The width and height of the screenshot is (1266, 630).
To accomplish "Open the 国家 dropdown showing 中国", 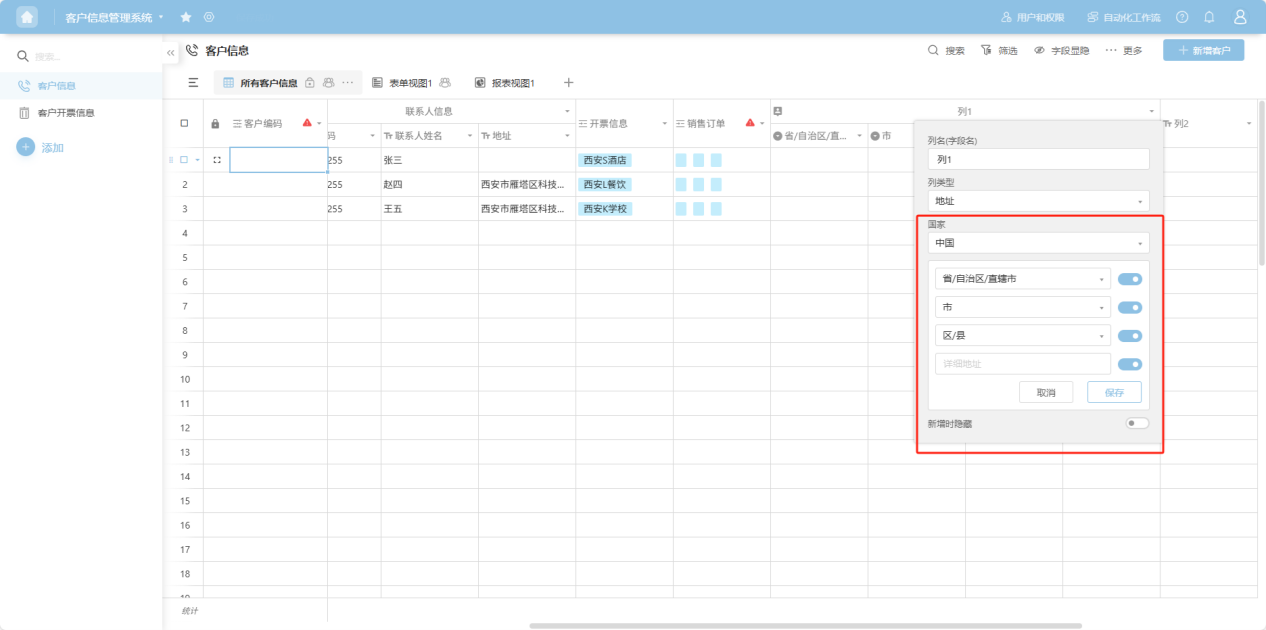I will [1038, 243].
